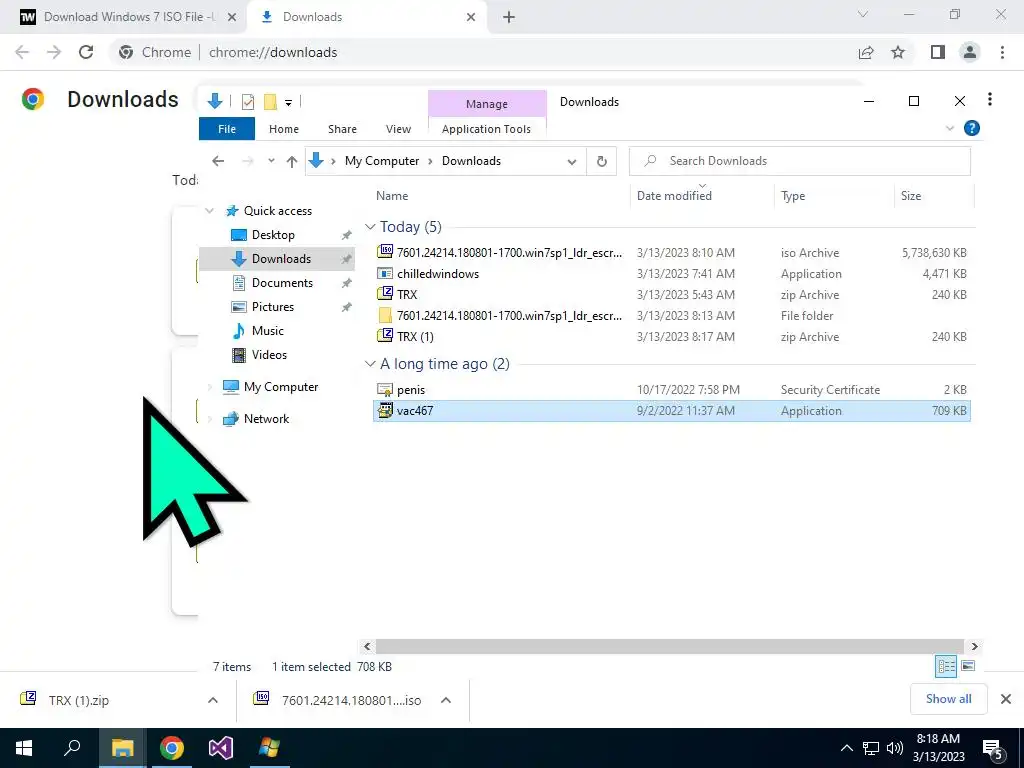This screenshot has width=1024, height=768.
Task: Click the horizontal scrollbar track
Action: pos(669,647)
